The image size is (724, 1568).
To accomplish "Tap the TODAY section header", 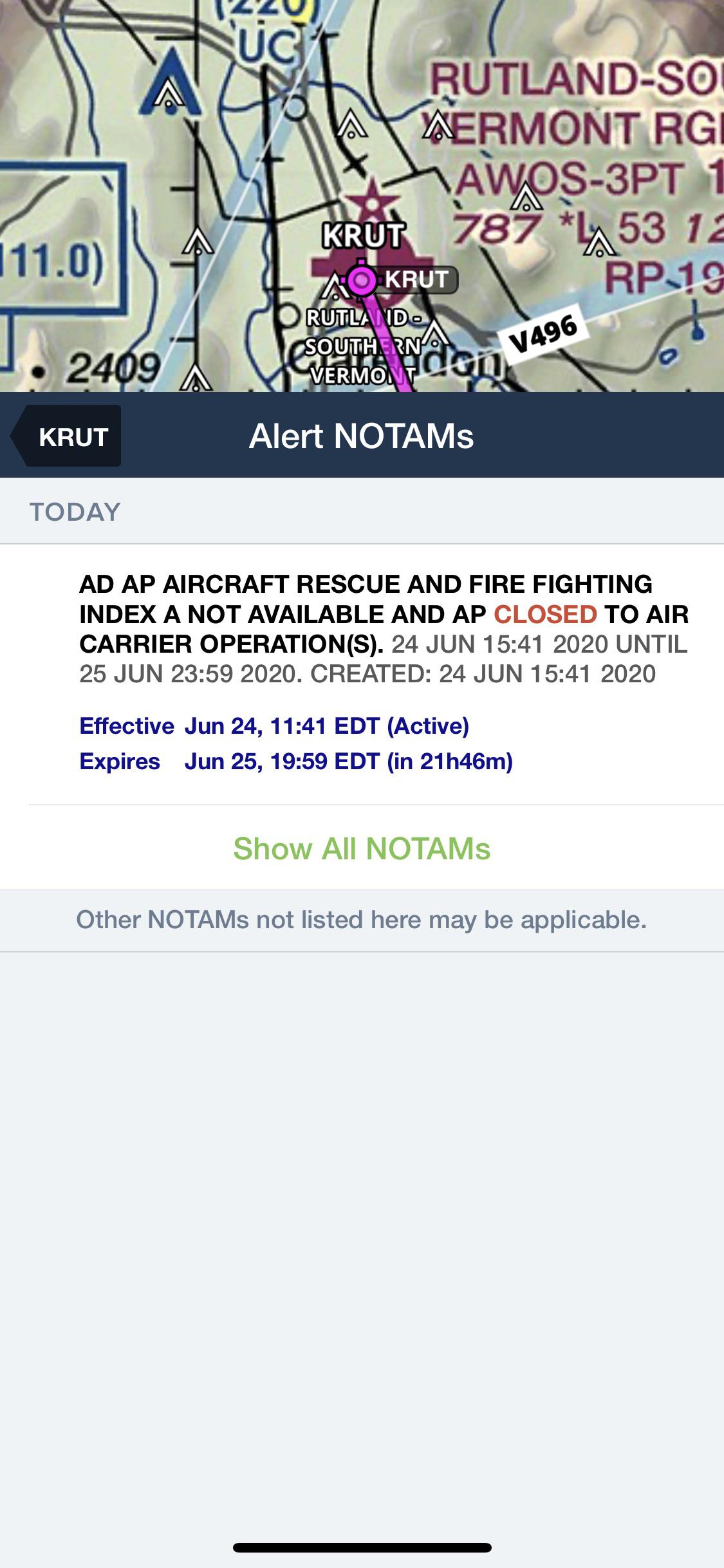I will pyautogui.click(x=75, y=512).
